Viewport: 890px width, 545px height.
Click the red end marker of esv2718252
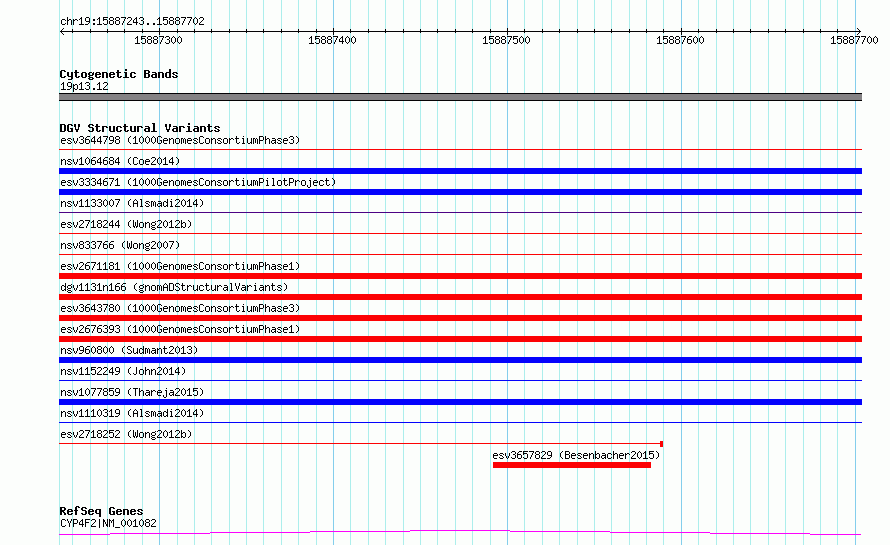[662, 444]
